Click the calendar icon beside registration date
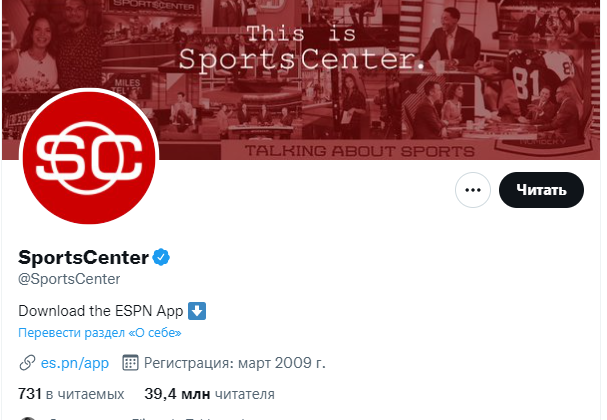 [129, 361]
